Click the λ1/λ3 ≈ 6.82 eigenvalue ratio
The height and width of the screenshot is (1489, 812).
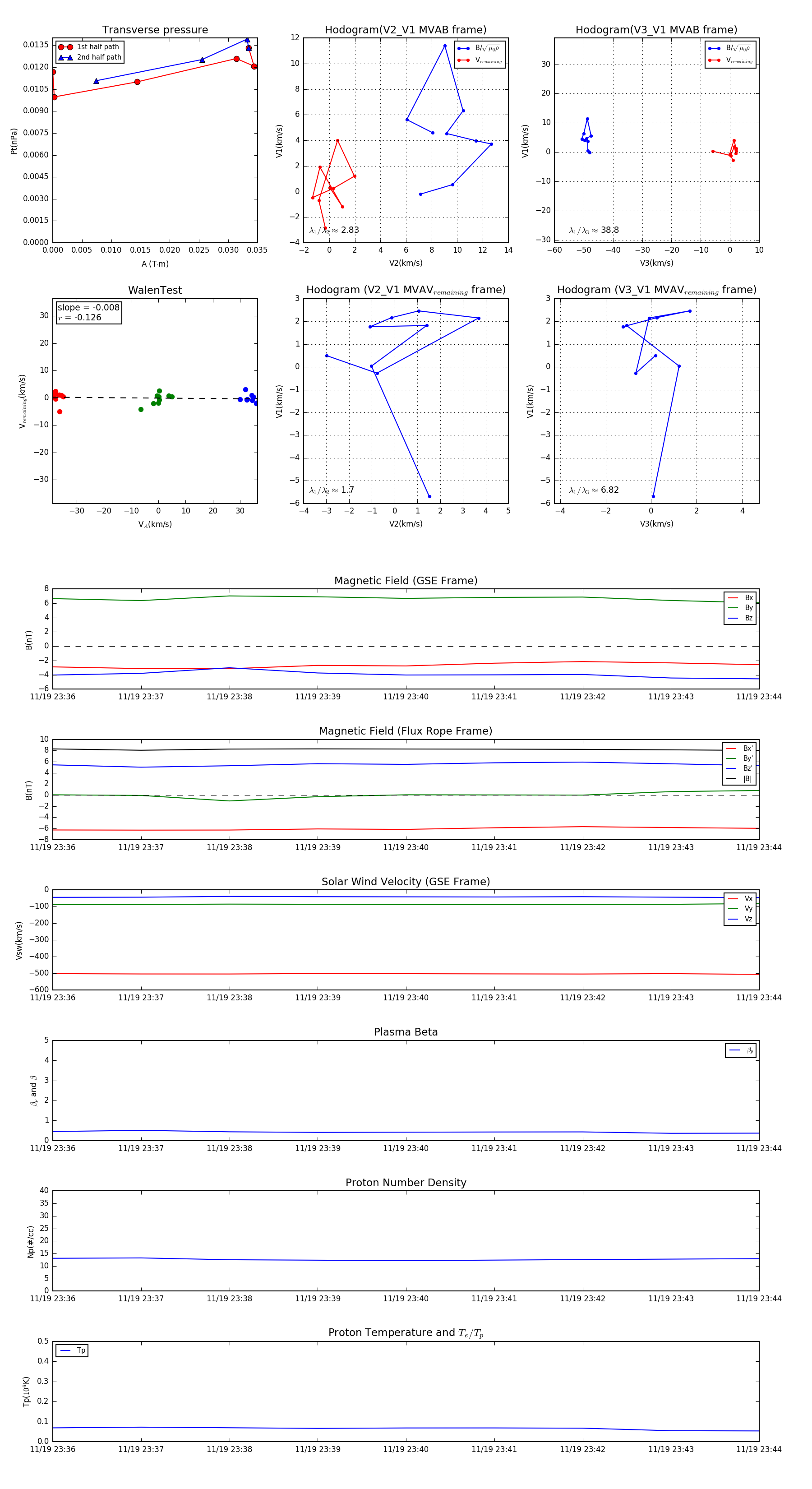[x=594, y=490]
